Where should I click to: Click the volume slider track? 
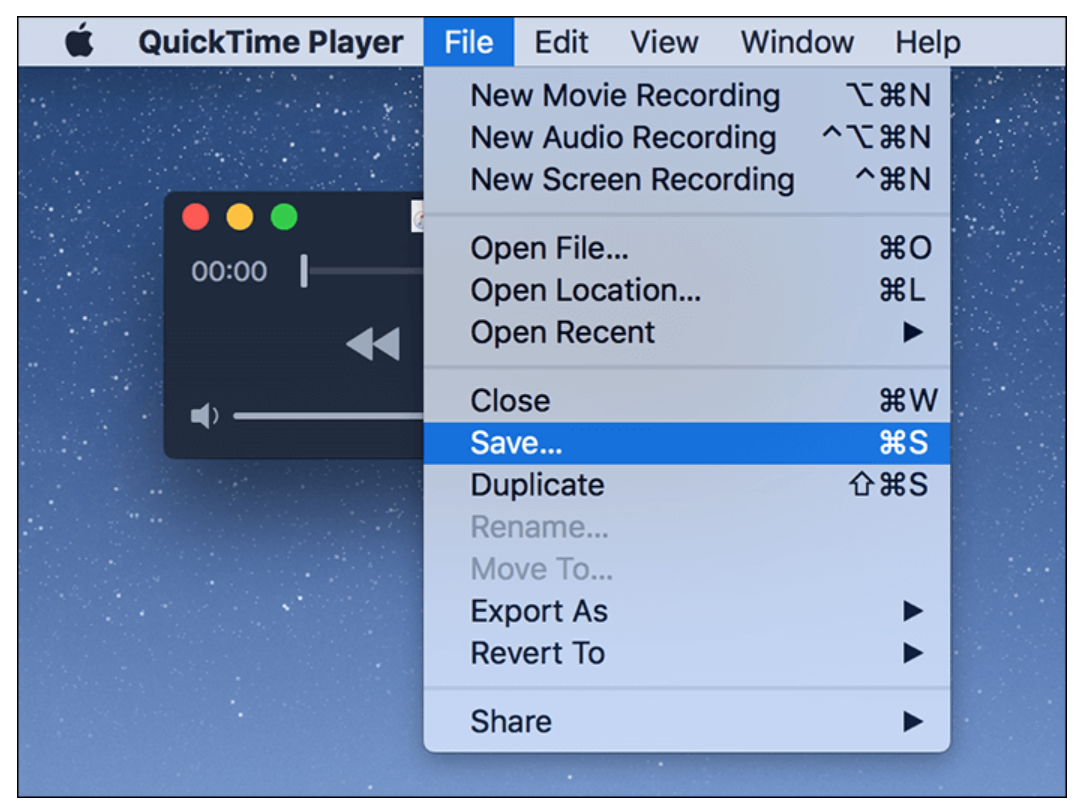tap(328, 416)
